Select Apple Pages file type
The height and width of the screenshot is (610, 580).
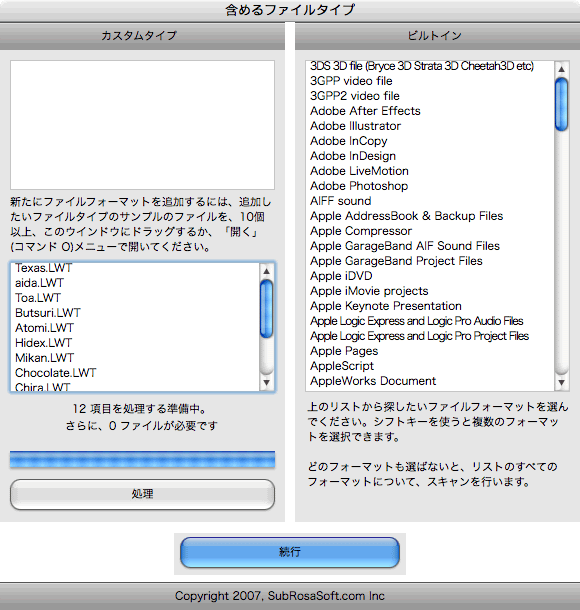coord(344,351)
